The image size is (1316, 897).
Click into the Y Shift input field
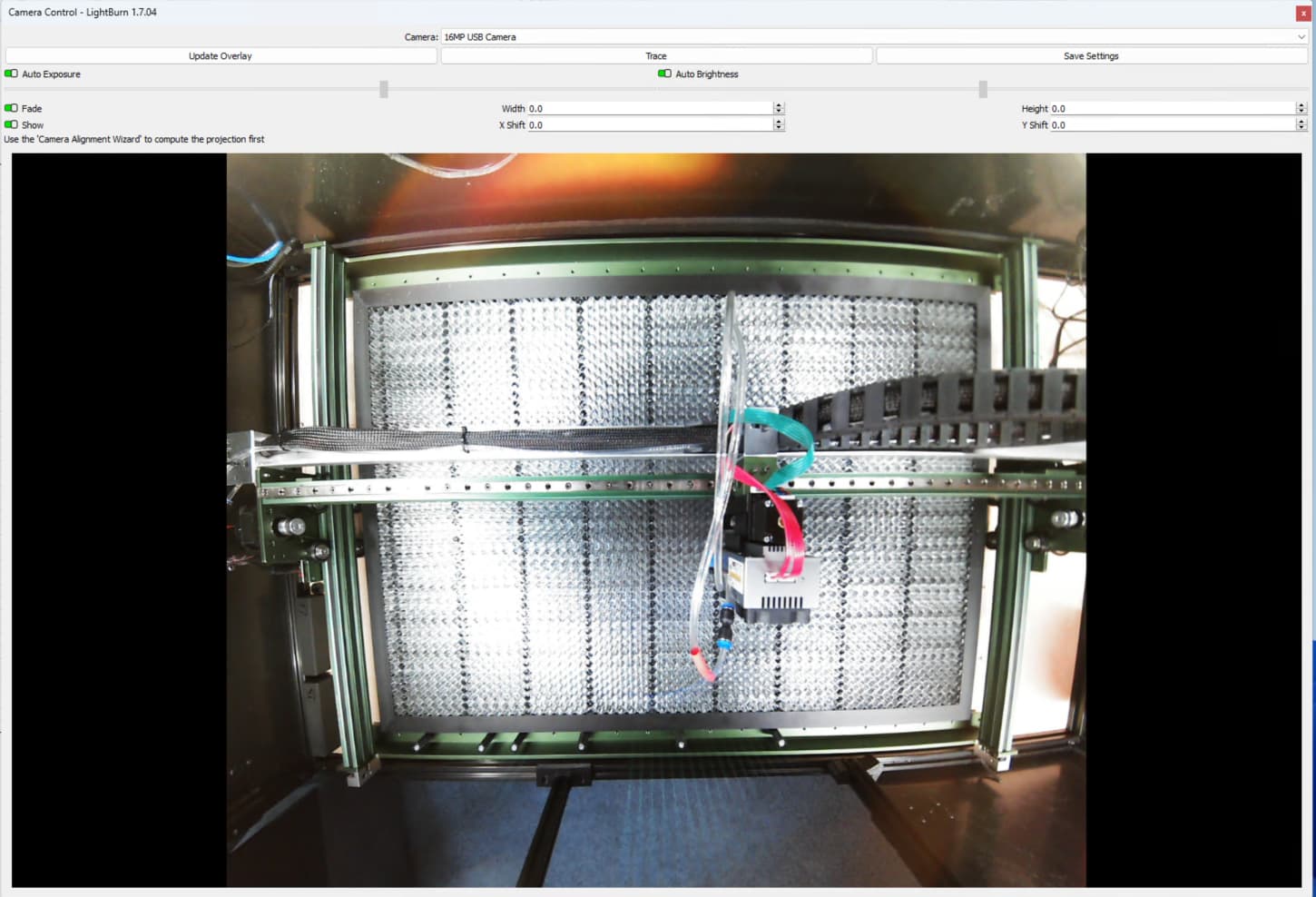(x=1173, y=125)
